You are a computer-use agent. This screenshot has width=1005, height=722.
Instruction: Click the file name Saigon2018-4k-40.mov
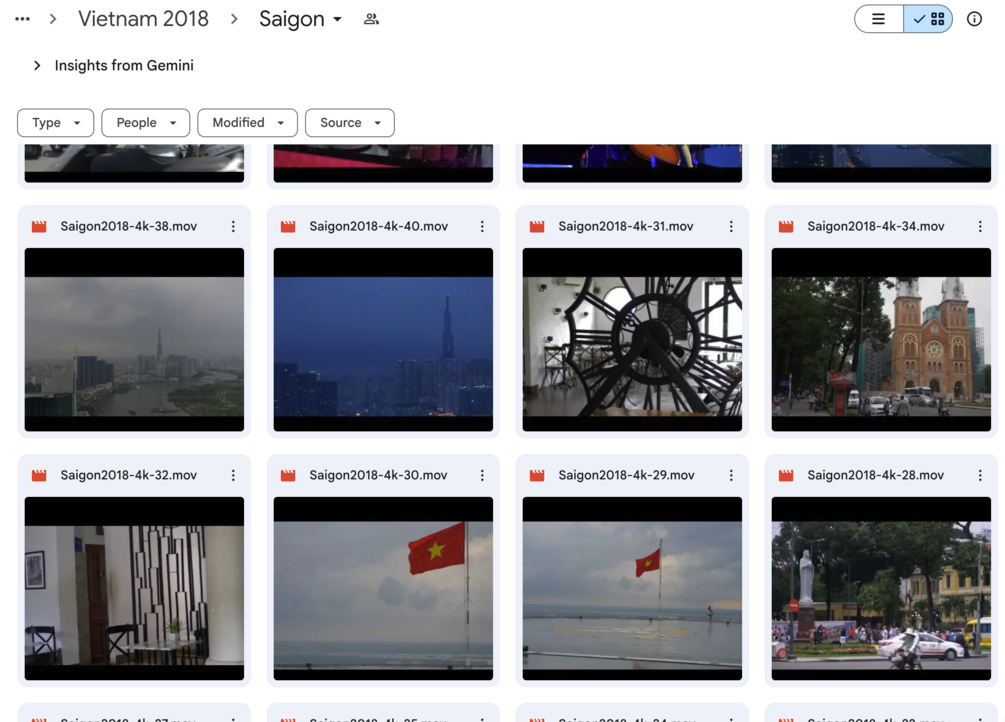pyautogui.click(x=379, y=226)
